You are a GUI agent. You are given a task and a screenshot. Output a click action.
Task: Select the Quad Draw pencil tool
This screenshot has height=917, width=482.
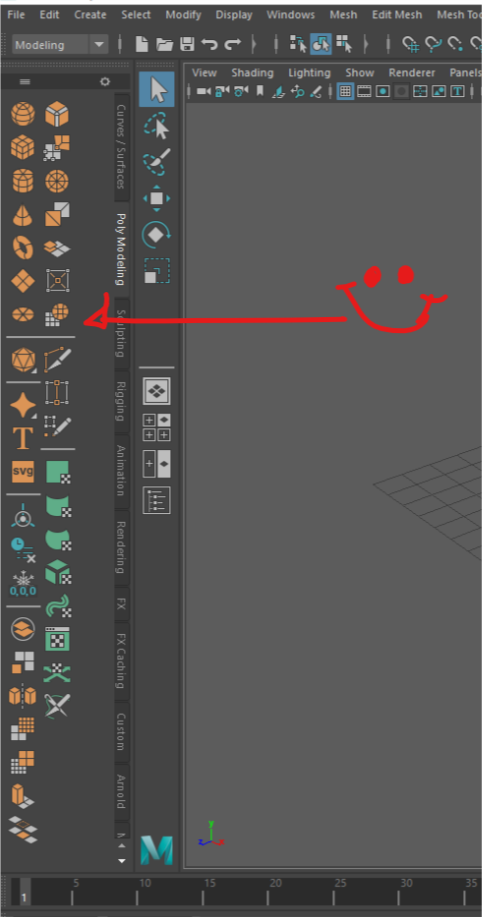tap(57, 427)
